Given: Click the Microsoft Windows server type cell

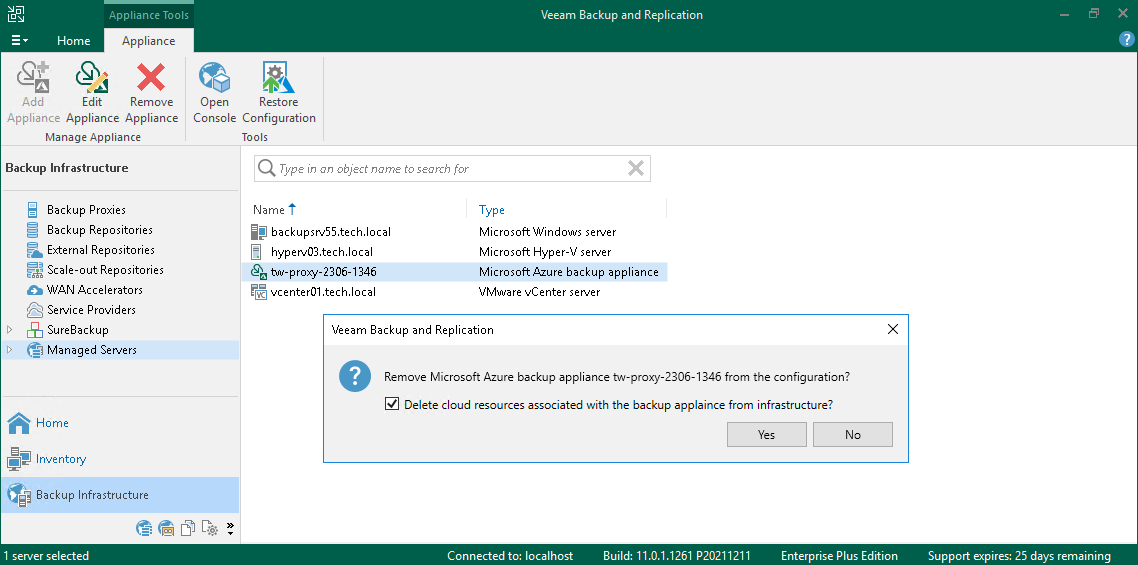Looking at the screenshot, I should click(547, 232).
